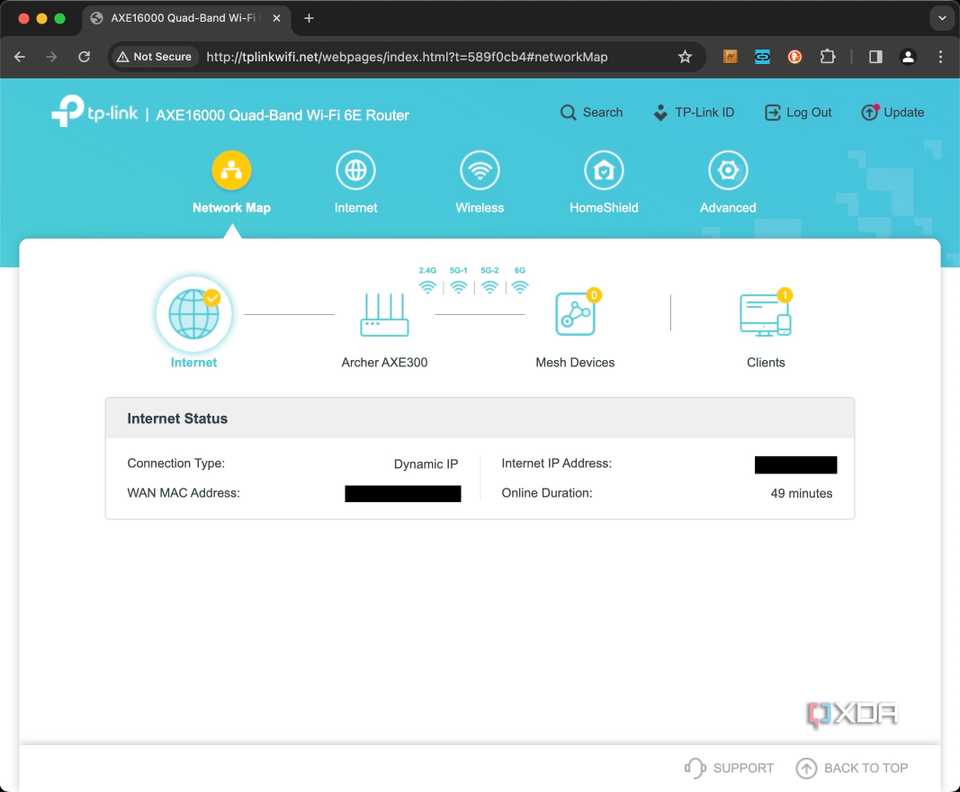The width and height of the screenshot is (960, 792).
Task: Select the AXE16000 Quad-Band Wi-Fi tab
Action: coord(184,18)
